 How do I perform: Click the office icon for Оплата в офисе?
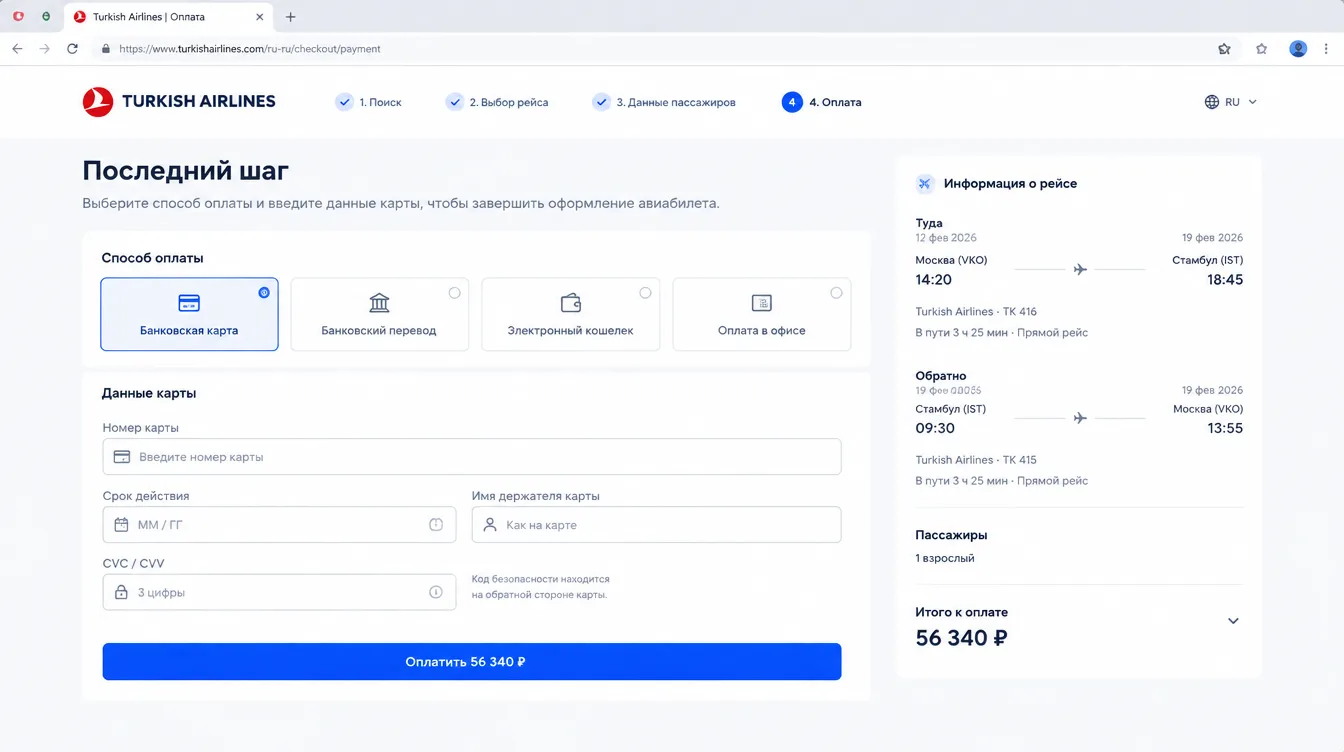pos(762,303)
